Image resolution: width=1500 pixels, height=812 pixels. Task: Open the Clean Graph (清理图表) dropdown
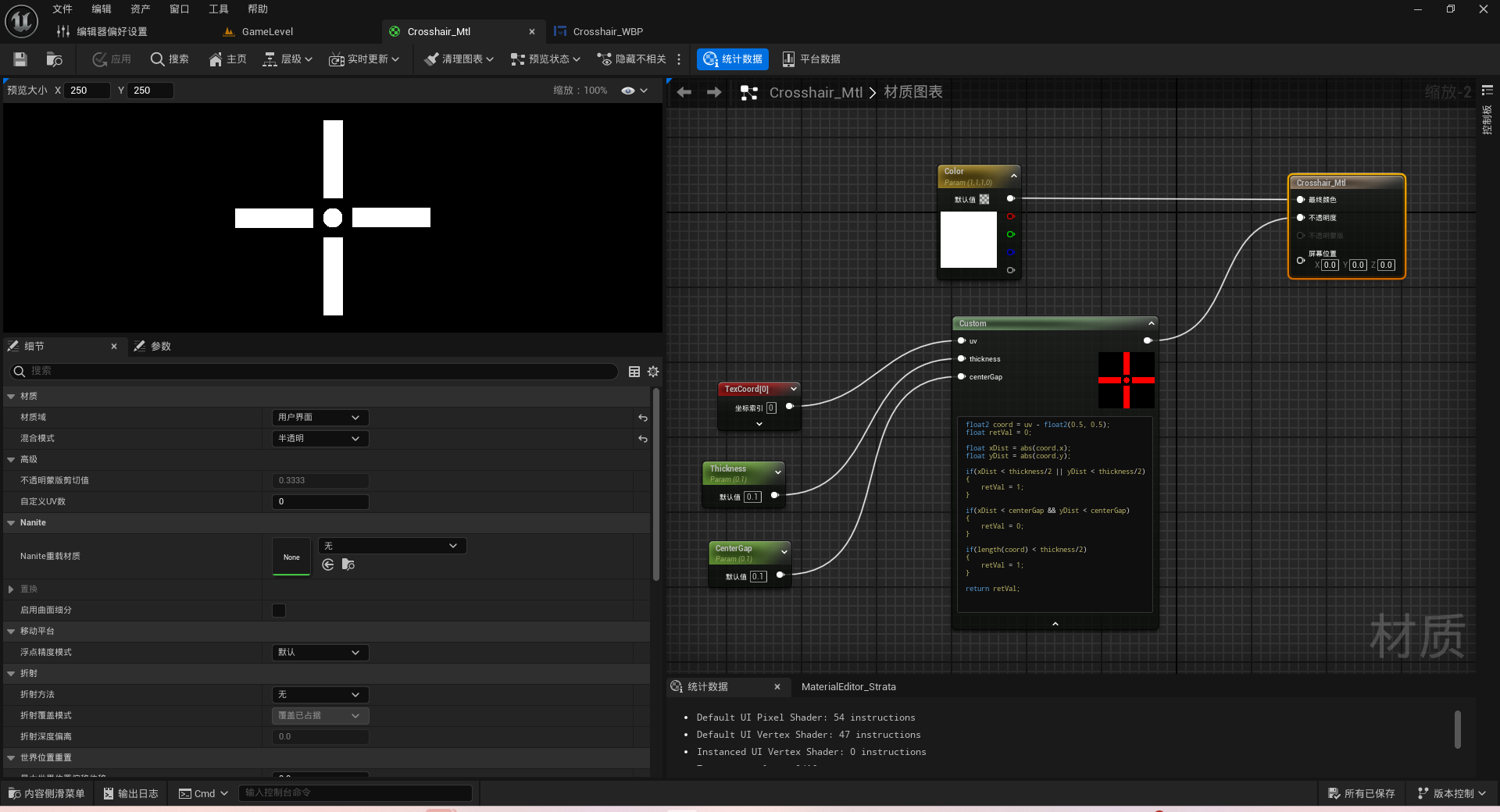(x=459, y=59)
